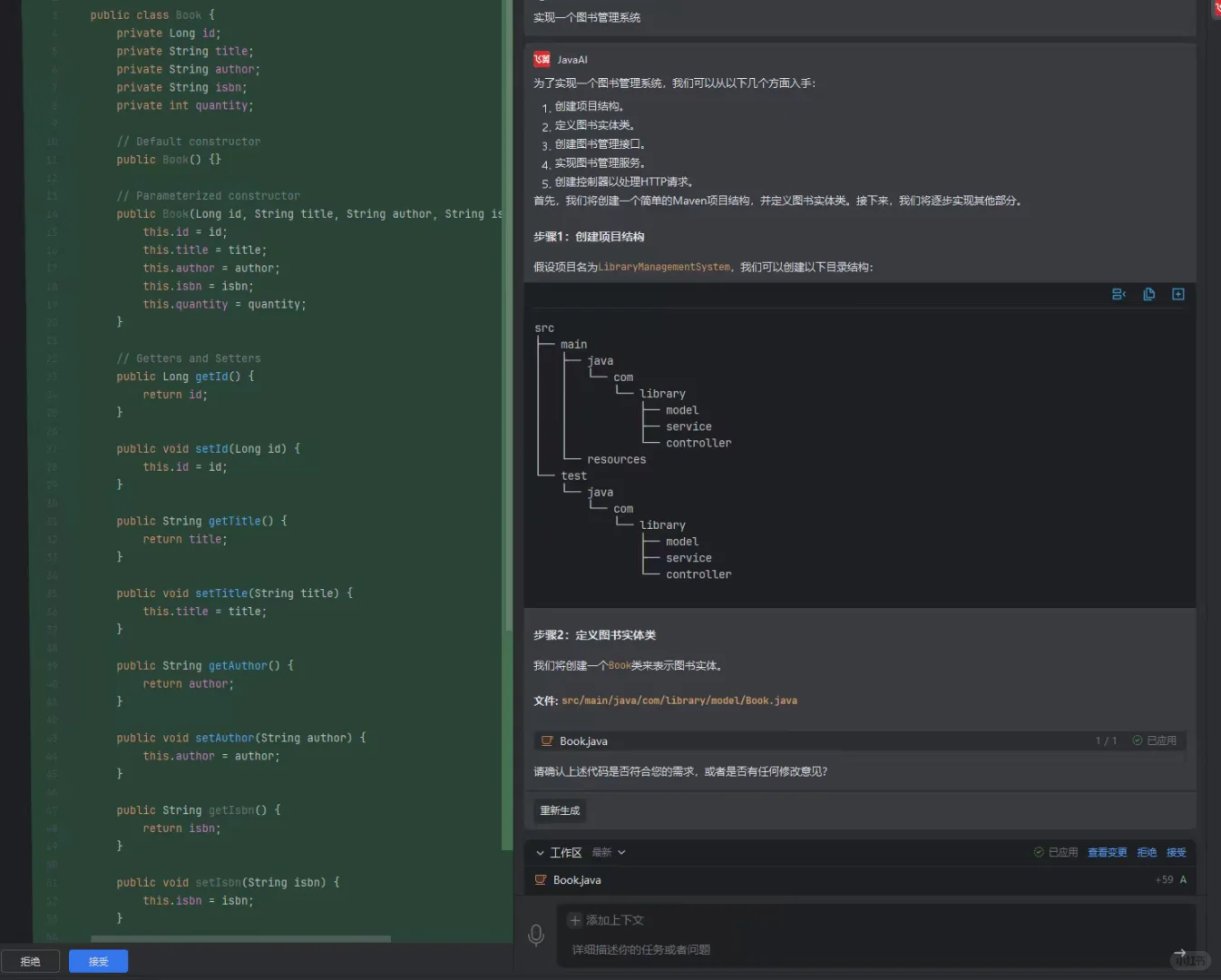Click the 添加上下文 add context label
The height and width of the screenshot is (980, 1221).
pos(615,920)
